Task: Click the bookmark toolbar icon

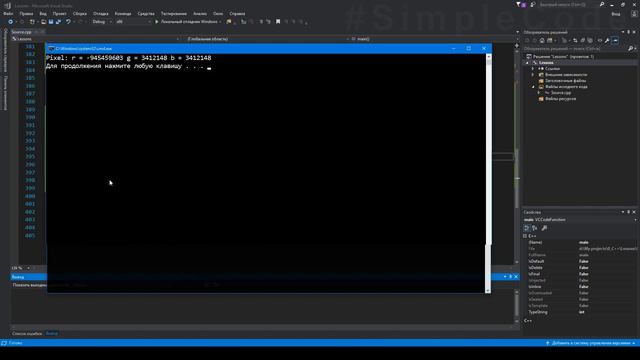Action: pyautogui.click(x=278, y=22)
